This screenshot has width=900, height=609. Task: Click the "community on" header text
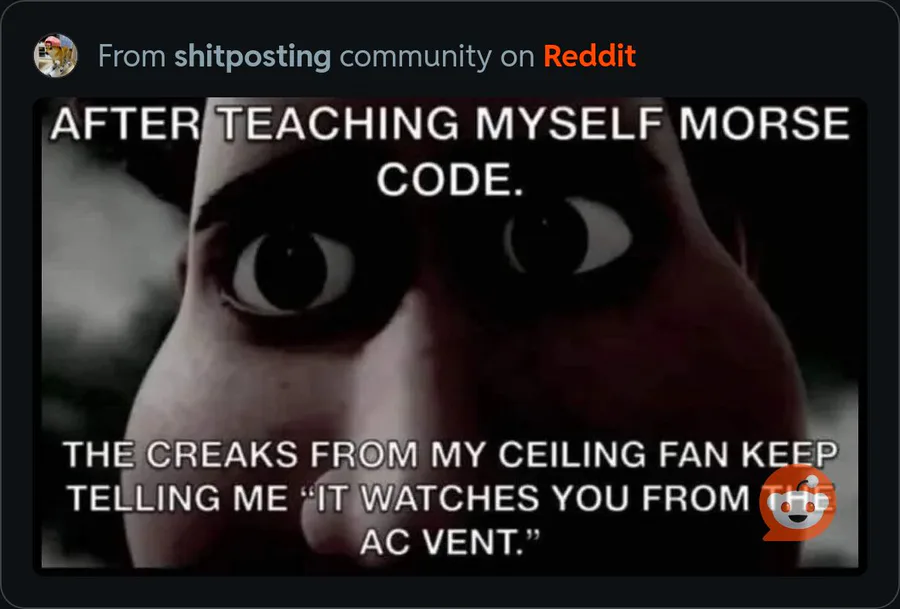coord(437,57)
